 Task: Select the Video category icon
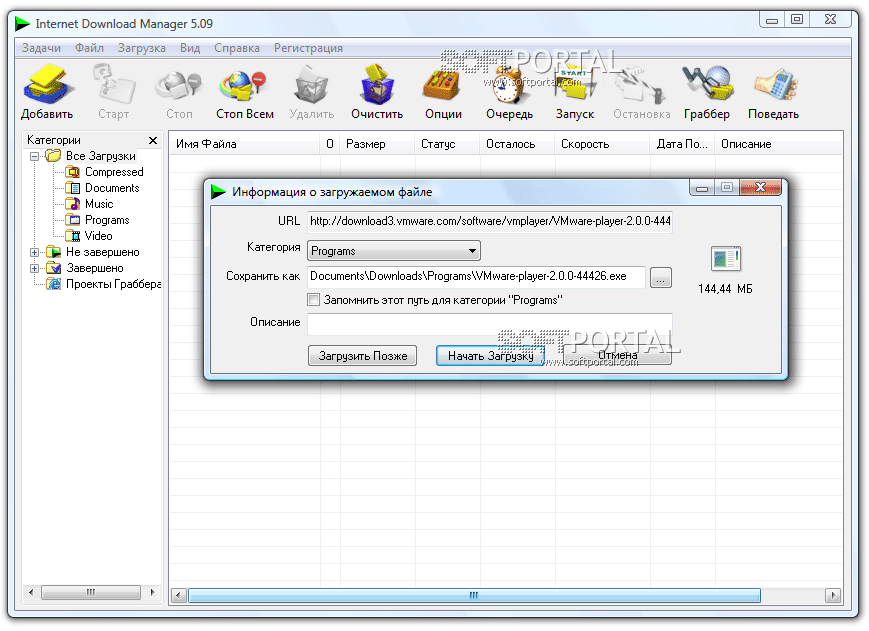(73, 236)
